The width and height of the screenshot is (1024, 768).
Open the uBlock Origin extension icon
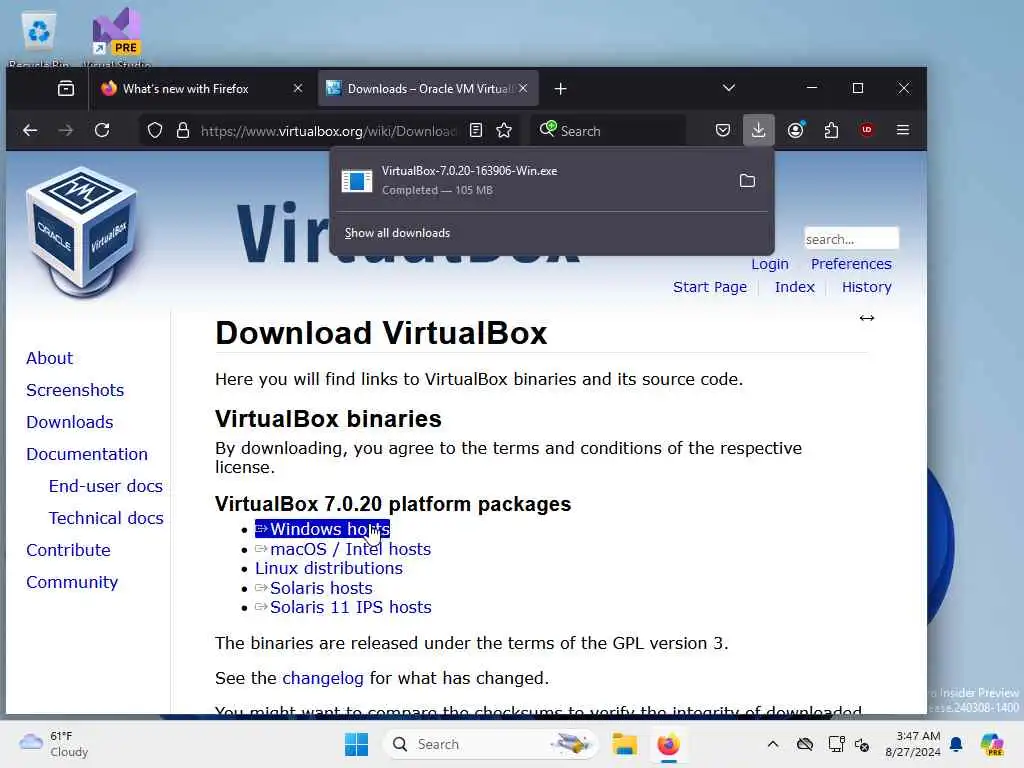(x=867, y=130)
